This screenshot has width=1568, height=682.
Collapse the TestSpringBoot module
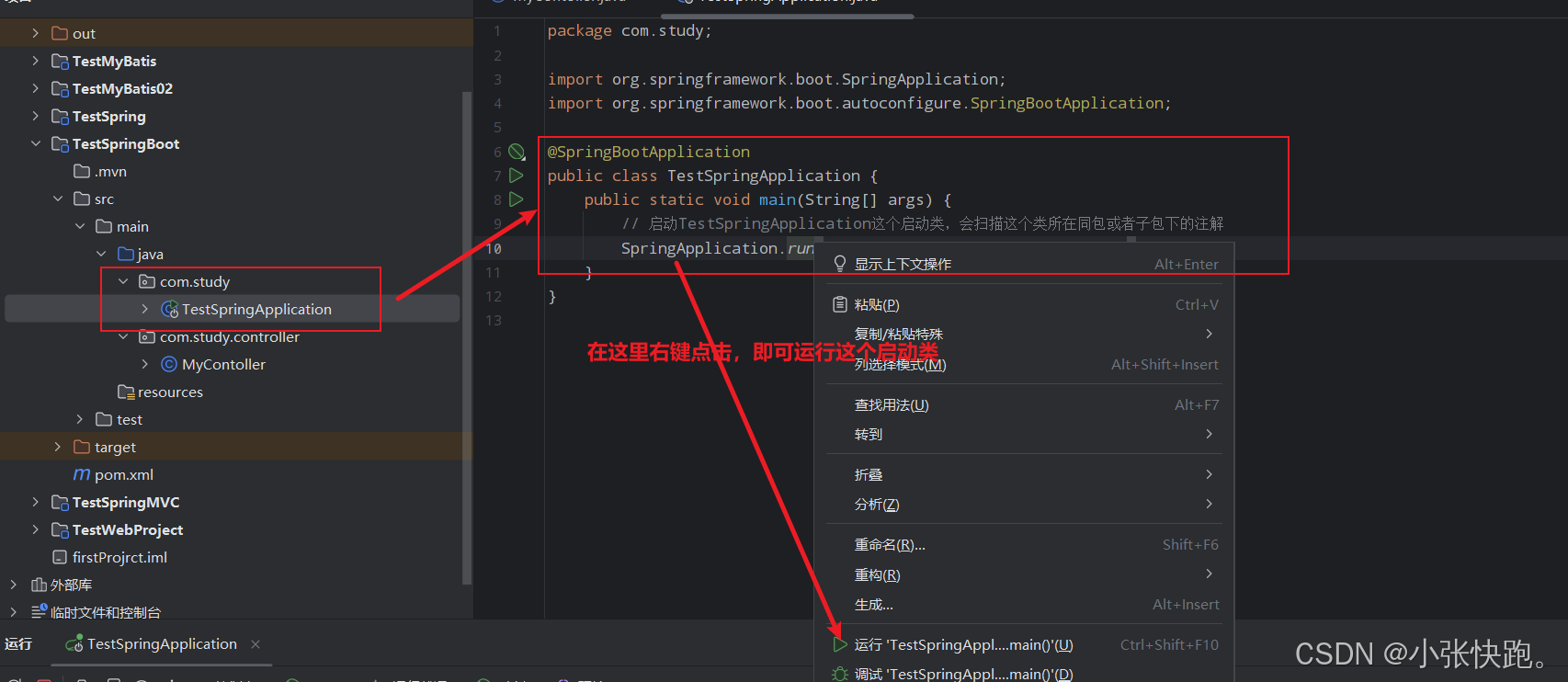tap(35, 143)
